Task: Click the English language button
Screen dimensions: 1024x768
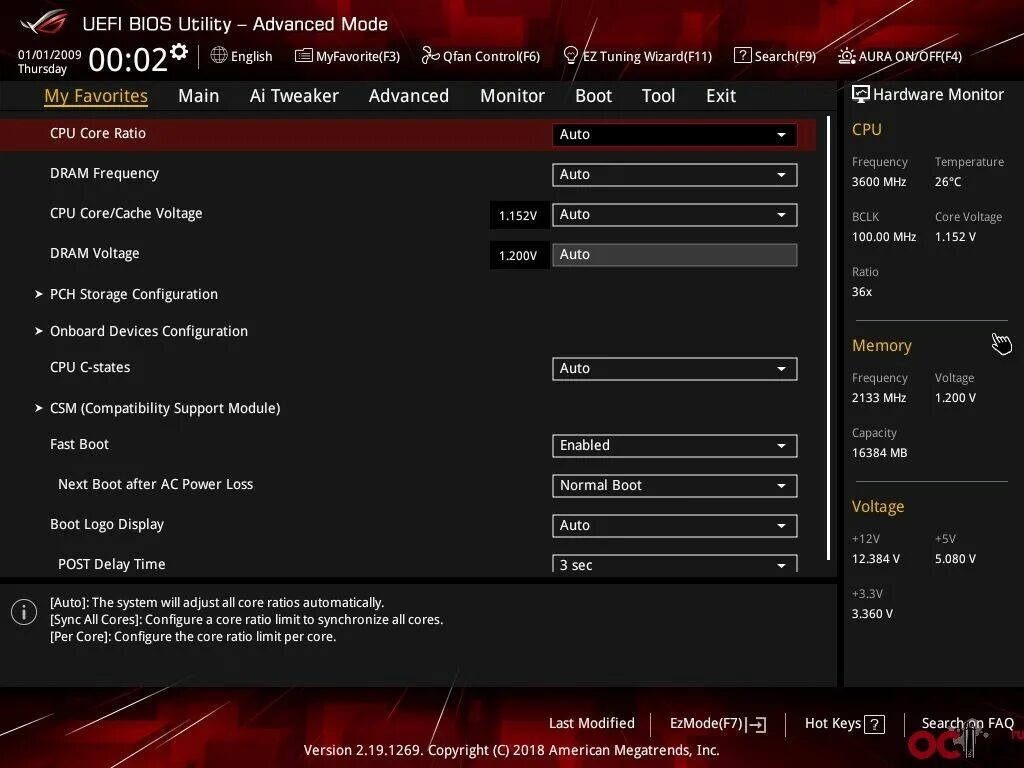Action: coord(242,56)
